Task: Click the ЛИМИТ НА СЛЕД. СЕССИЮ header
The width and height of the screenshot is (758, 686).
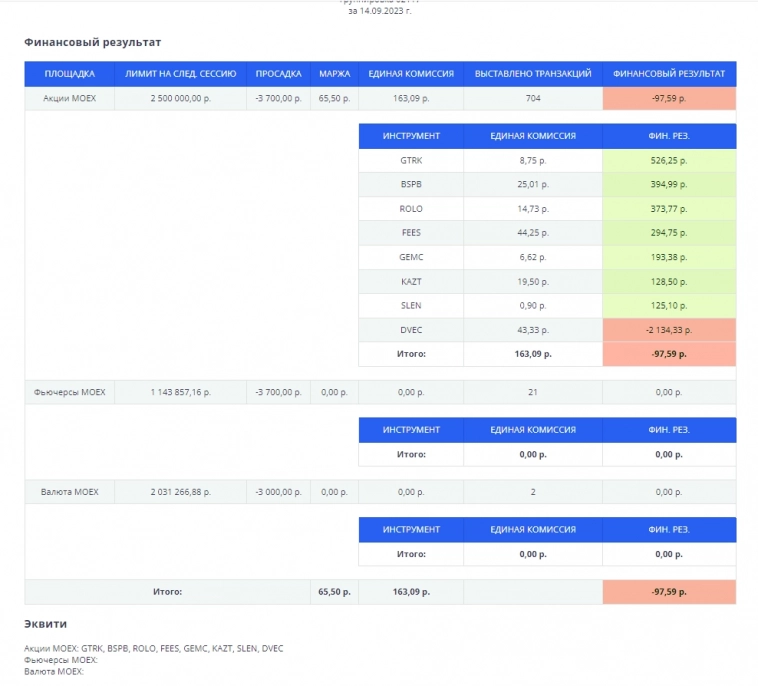Action: click(180, 74)
